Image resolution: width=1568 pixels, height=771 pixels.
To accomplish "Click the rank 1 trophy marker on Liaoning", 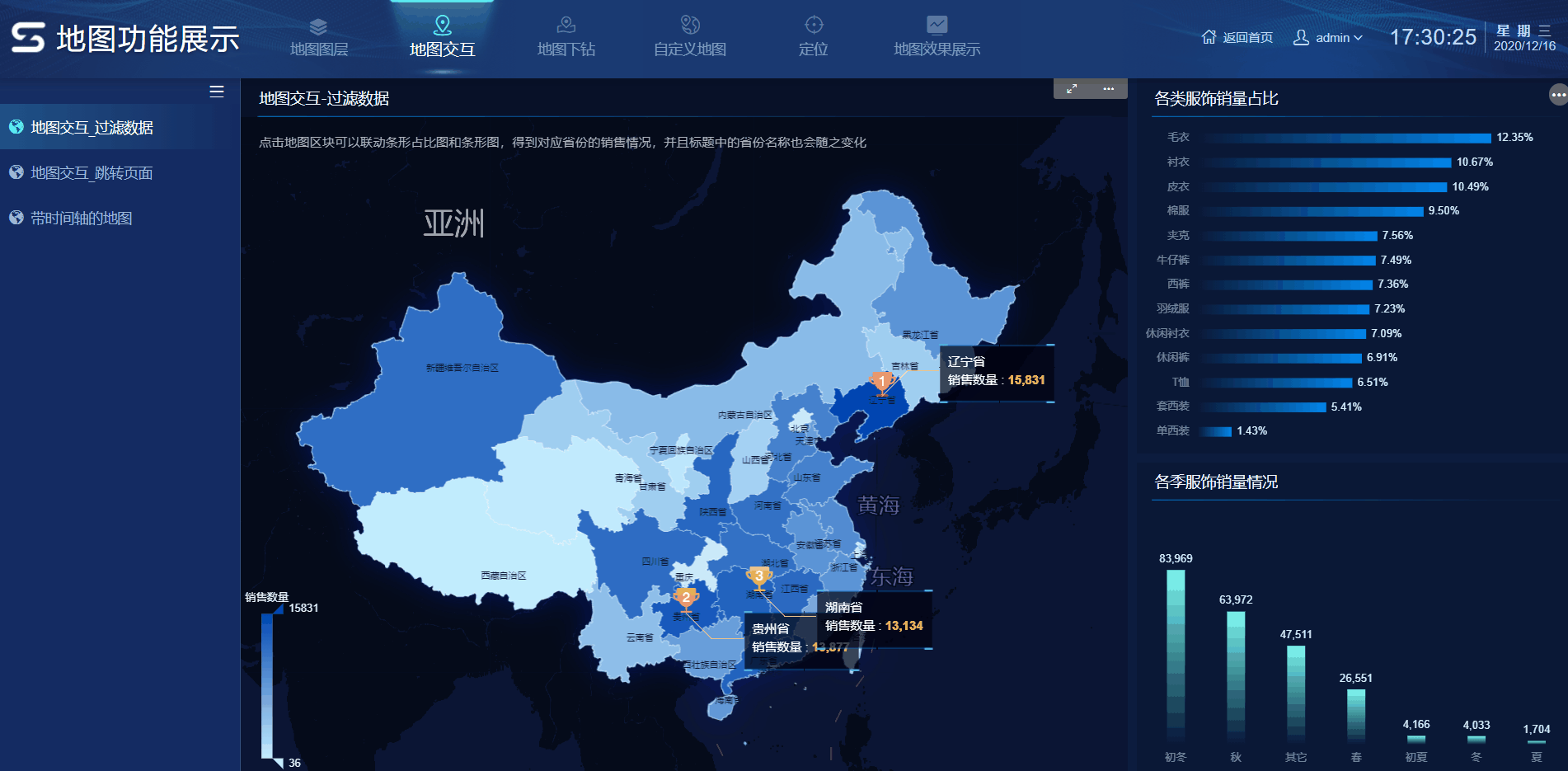I will (881, 382).
